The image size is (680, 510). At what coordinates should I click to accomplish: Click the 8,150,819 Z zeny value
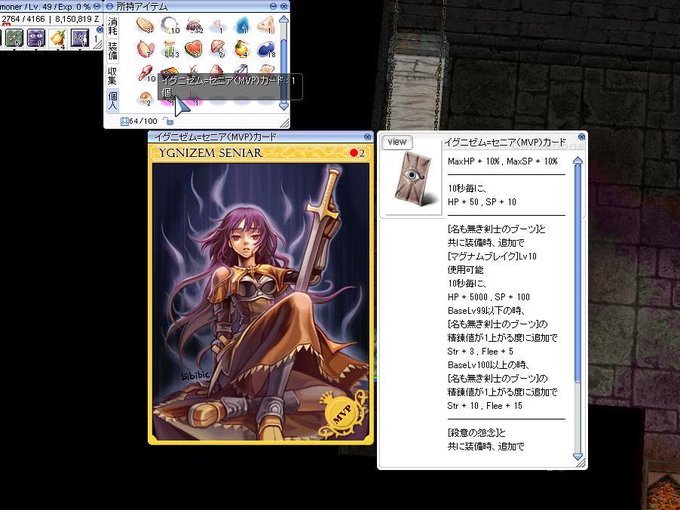tap(77, 19)
